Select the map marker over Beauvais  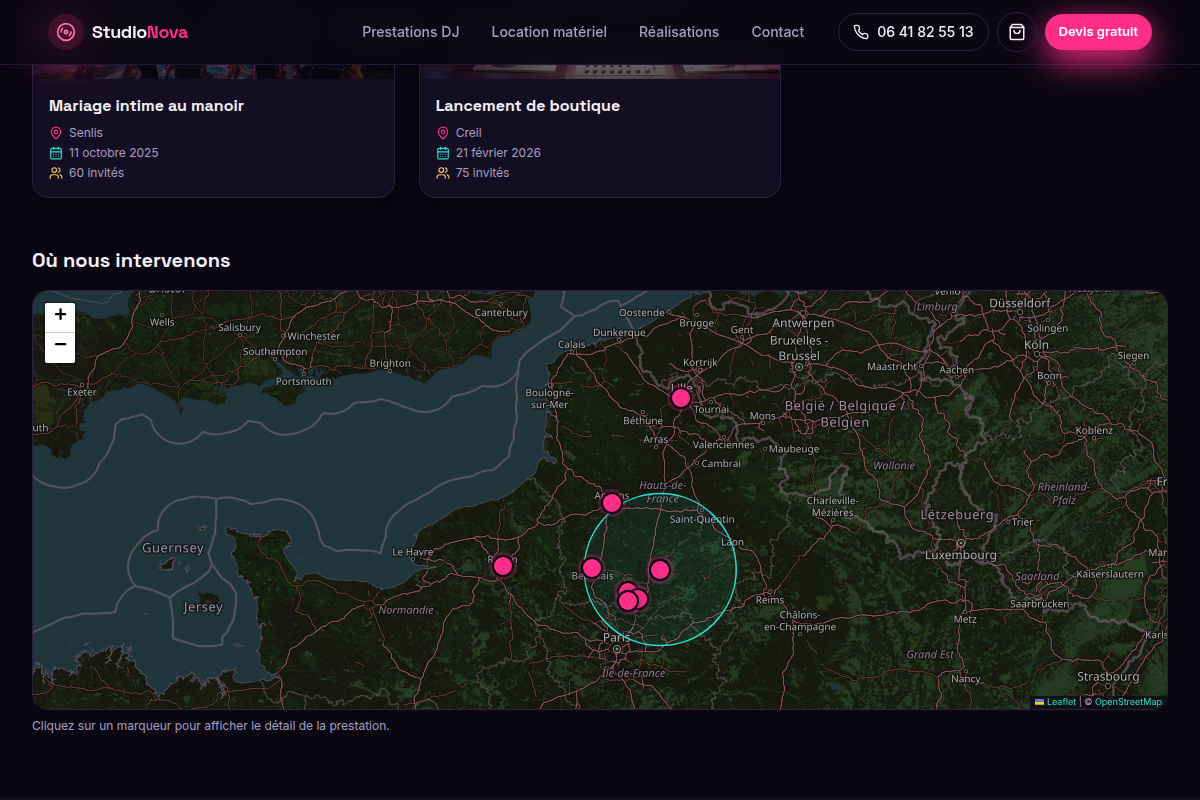coord(592,568)
